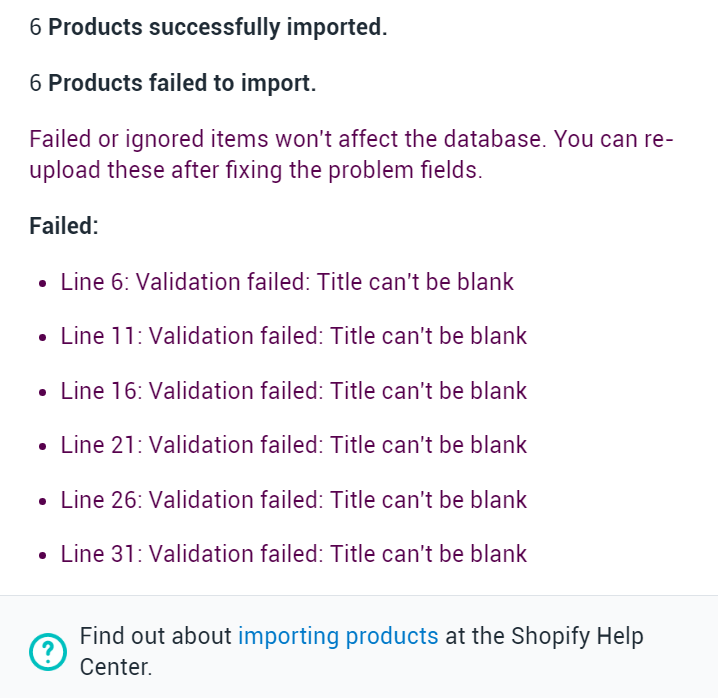The width and height of the screenshot is (718, 698).
Task: Click "Products successfully imported" message
Action: pyautogui.click(x=217, y=27)
